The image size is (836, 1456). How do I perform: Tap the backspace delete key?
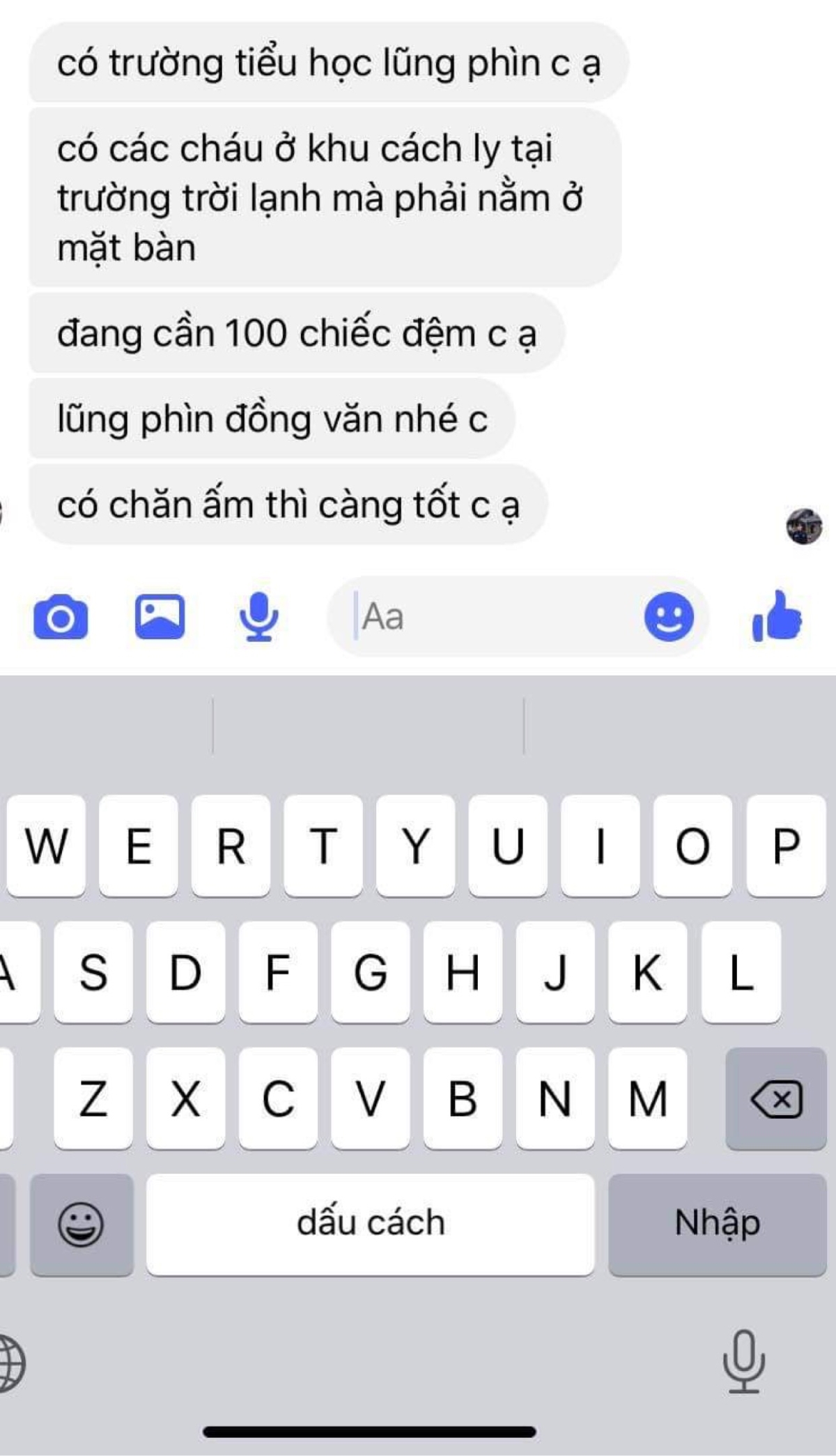click(x=776, y=1099)
